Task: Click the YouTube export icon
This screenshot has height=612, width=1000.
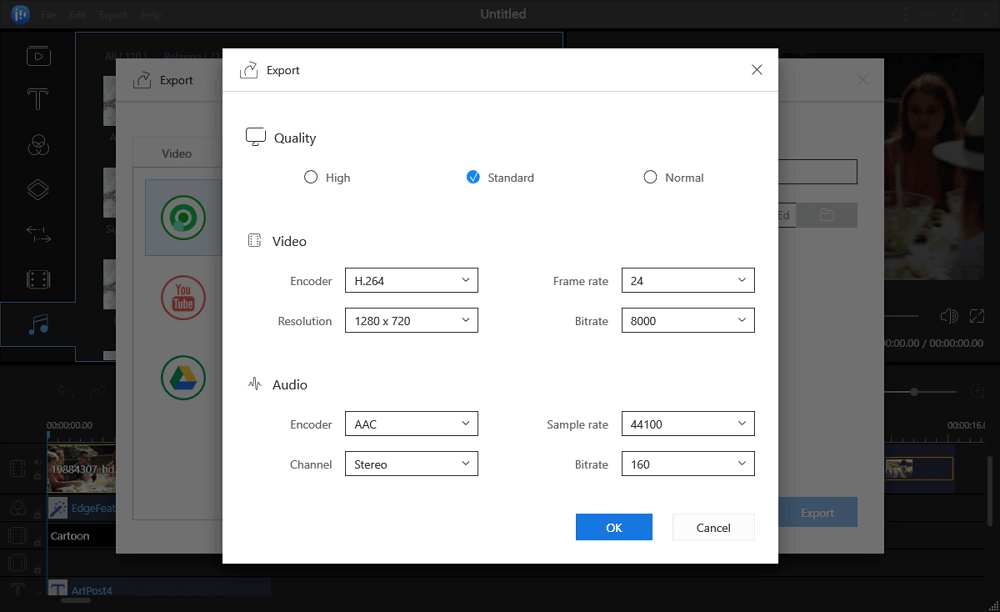Action: tap(183, 297)
